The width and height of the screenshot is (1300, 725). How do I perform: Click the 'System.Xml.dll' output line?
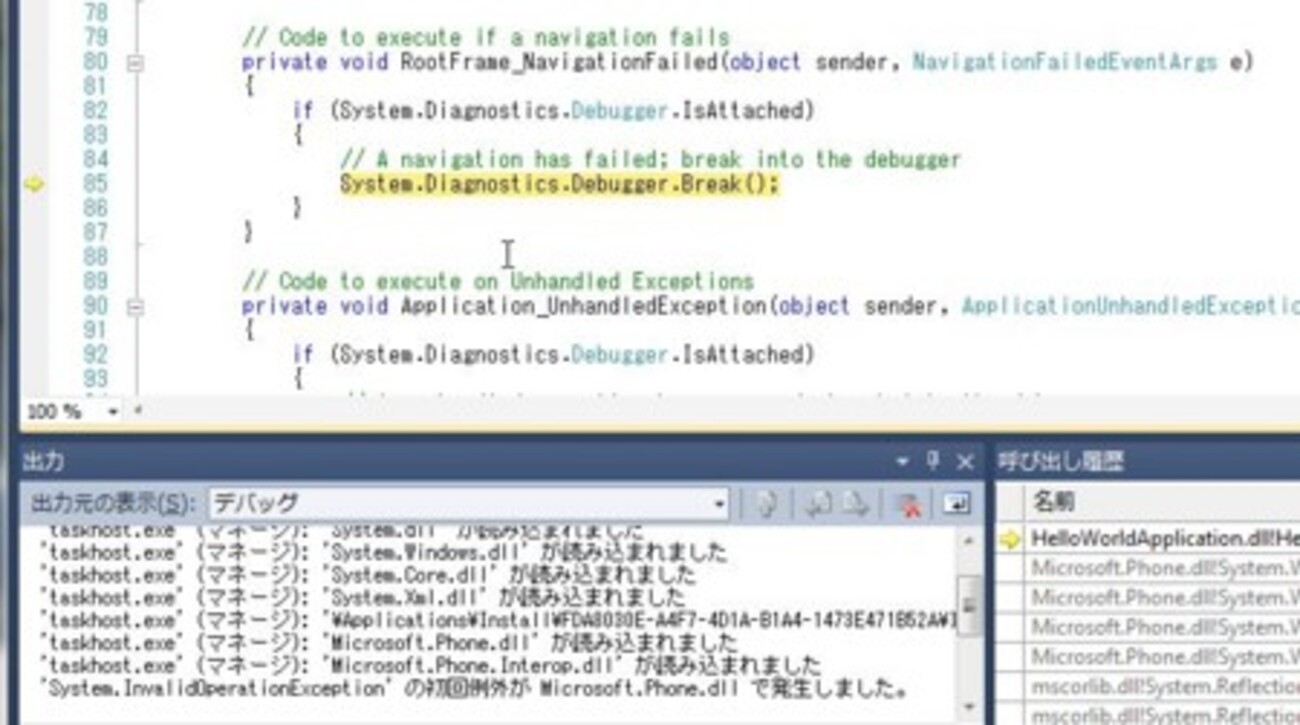[x=362, y=598]
